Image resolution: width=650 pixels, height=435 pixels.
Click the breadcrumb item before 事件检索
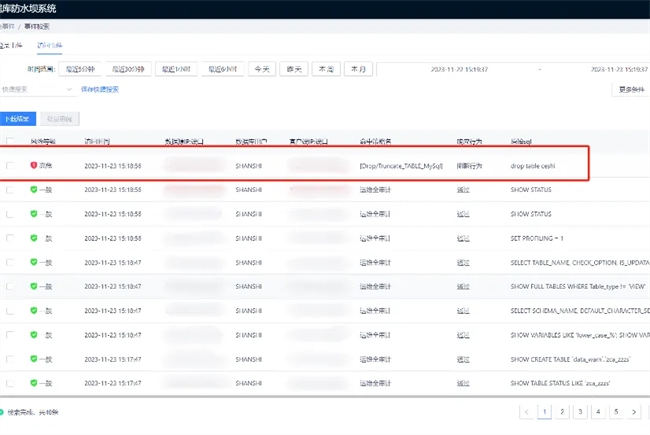coord(7,27)
